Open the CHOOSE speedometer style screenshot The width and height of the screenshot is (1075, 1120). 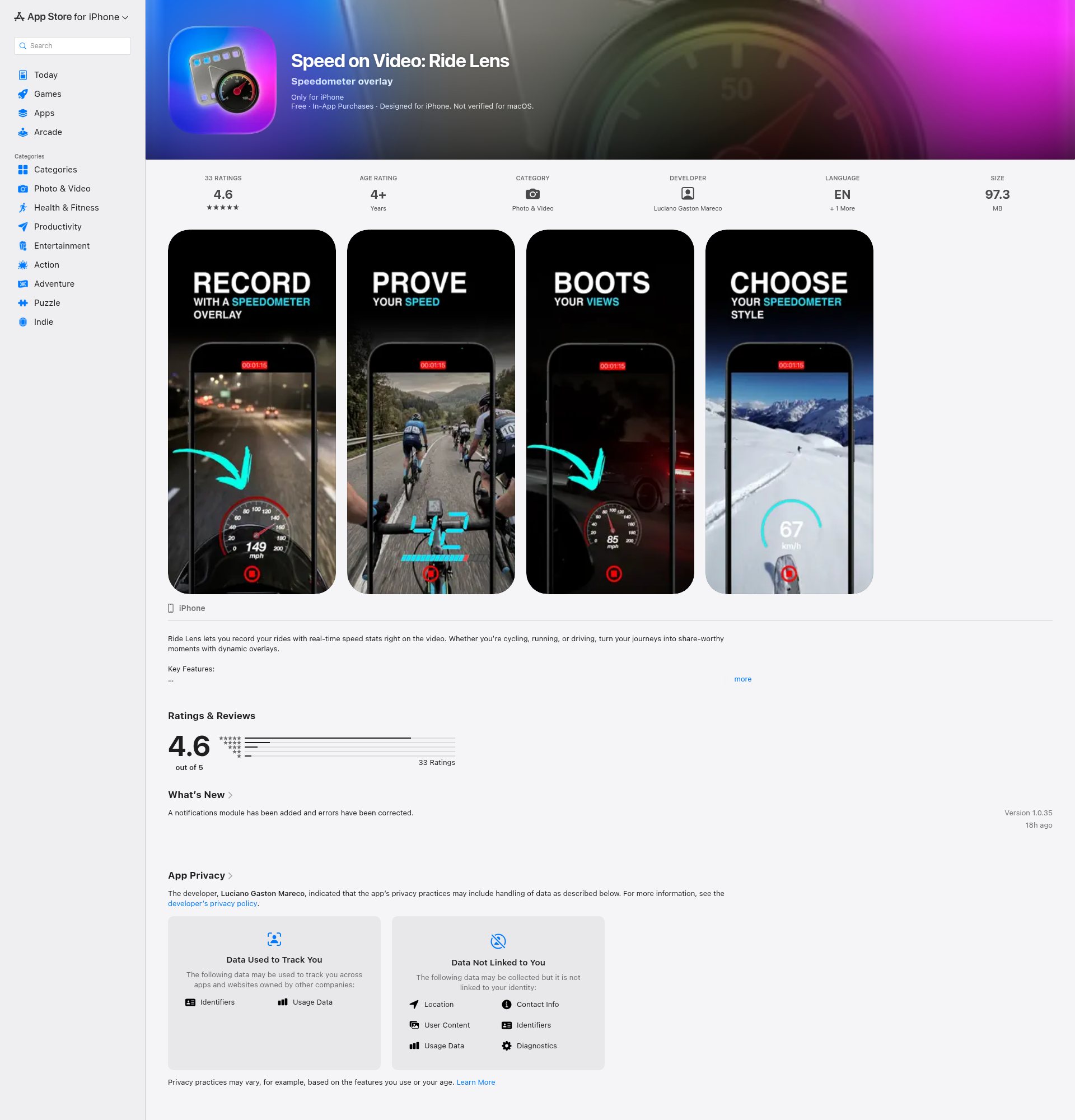coord(789,412)
